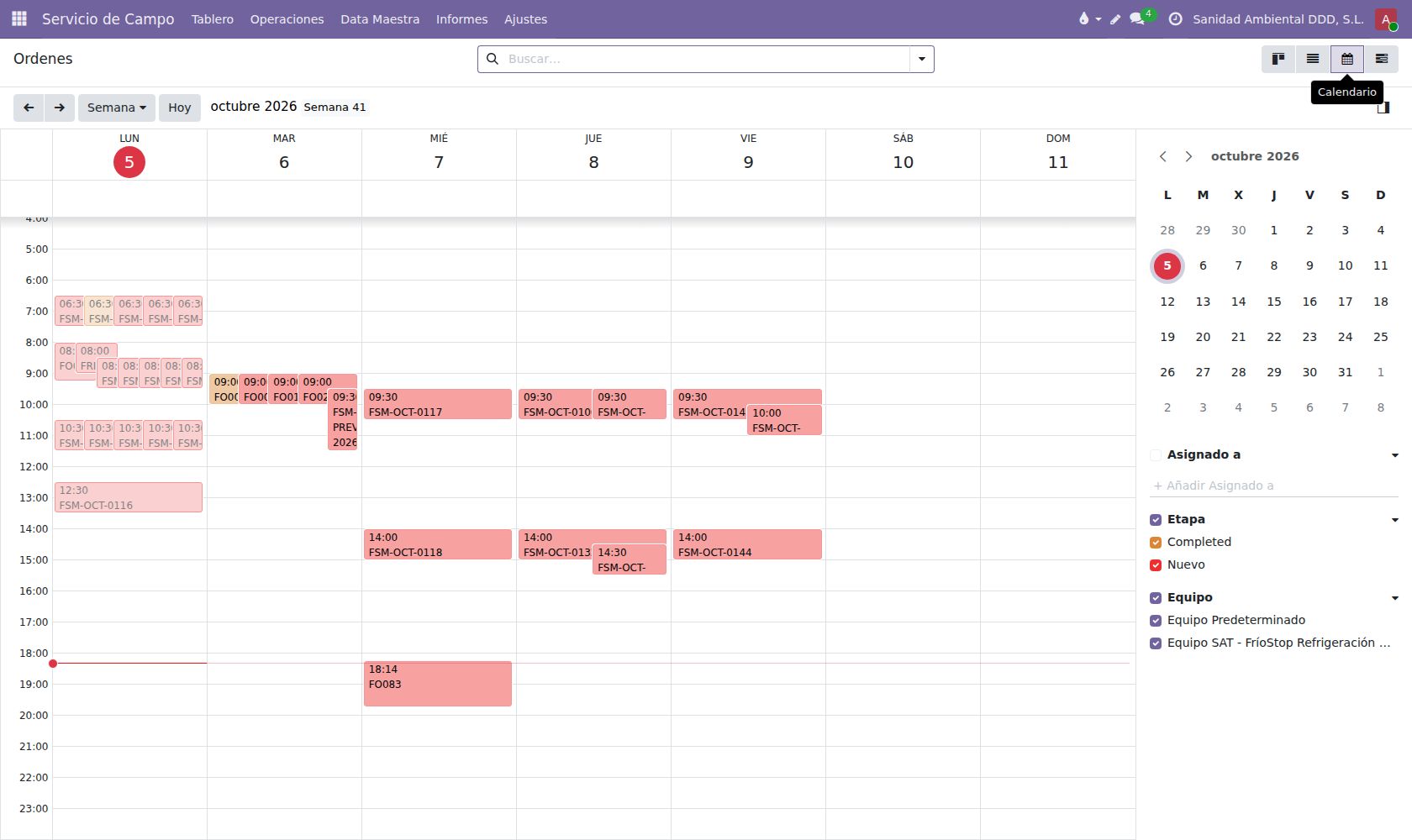The image size is (1412, 840).
Task: Open the Operaciones menu
Action: click(x=287, y=18)
